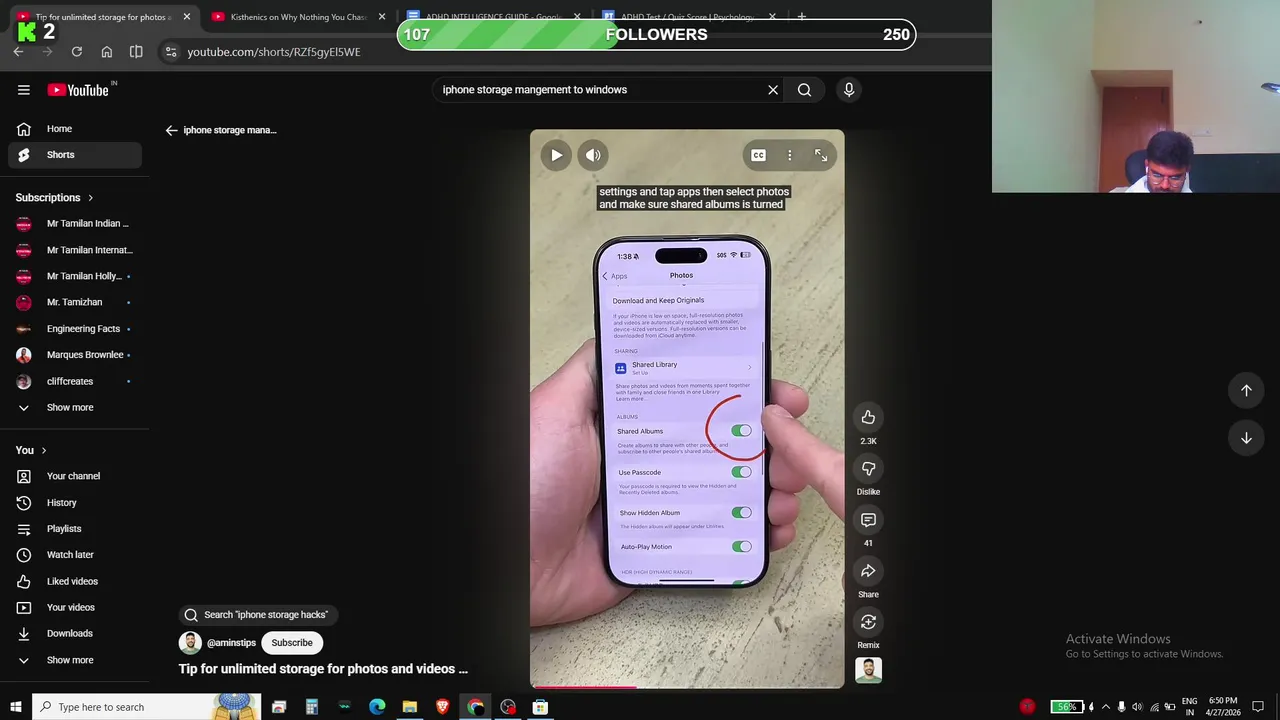Expand Show more under You section
Screen dimensions: 1280x720
click(x=74, y=660)
